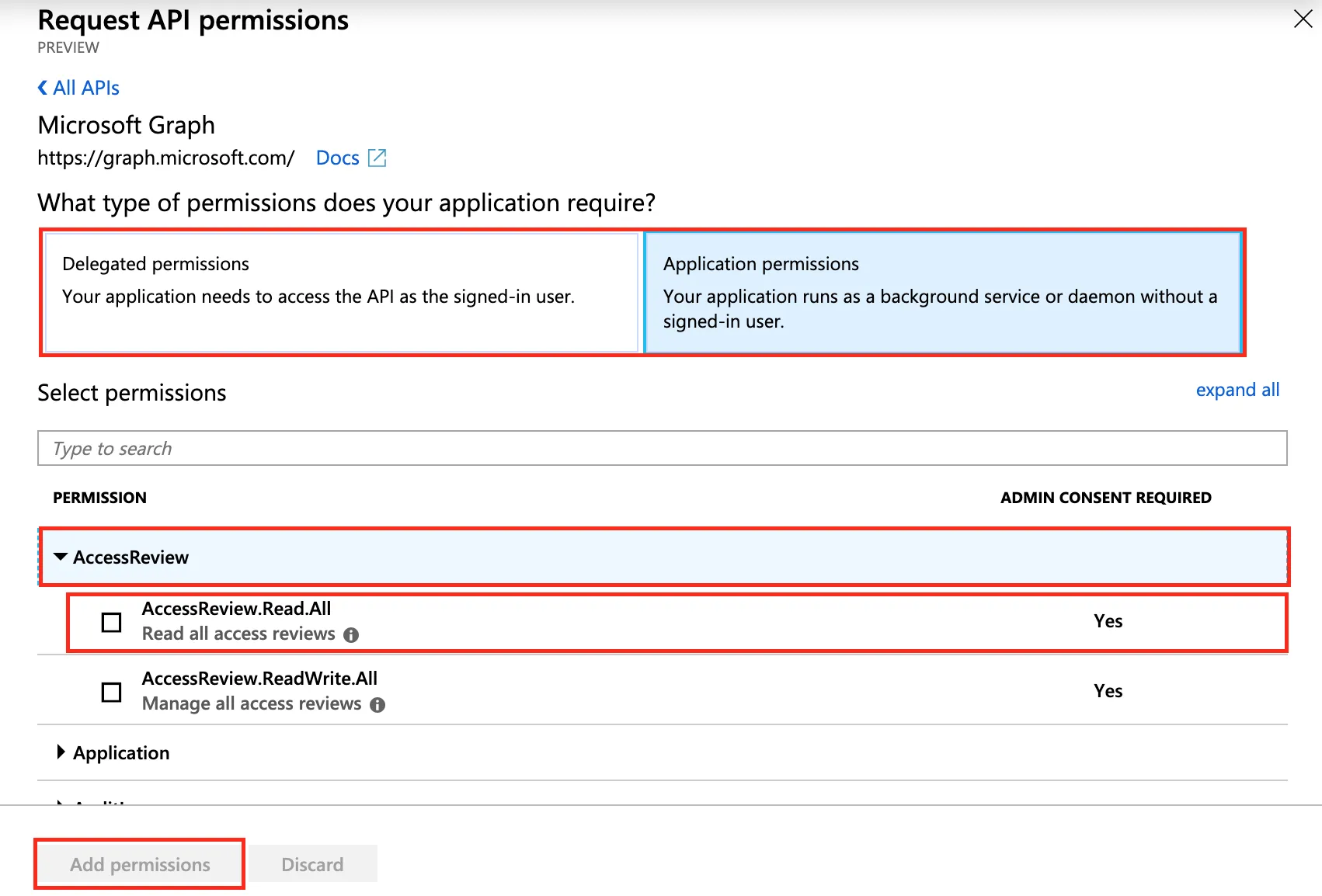
Task: Check the AccessReview.Read.All checkbox
Action: pos(111,621)
